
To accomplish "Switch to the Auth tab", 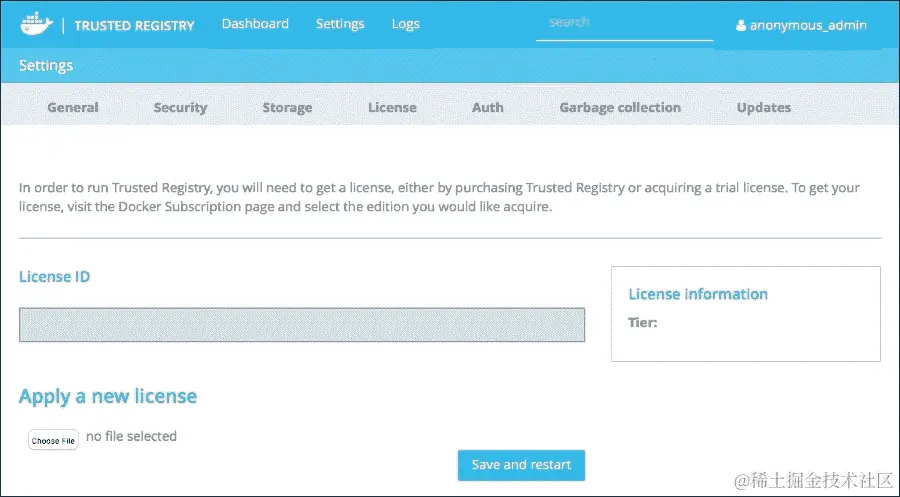I will (487, 107).
